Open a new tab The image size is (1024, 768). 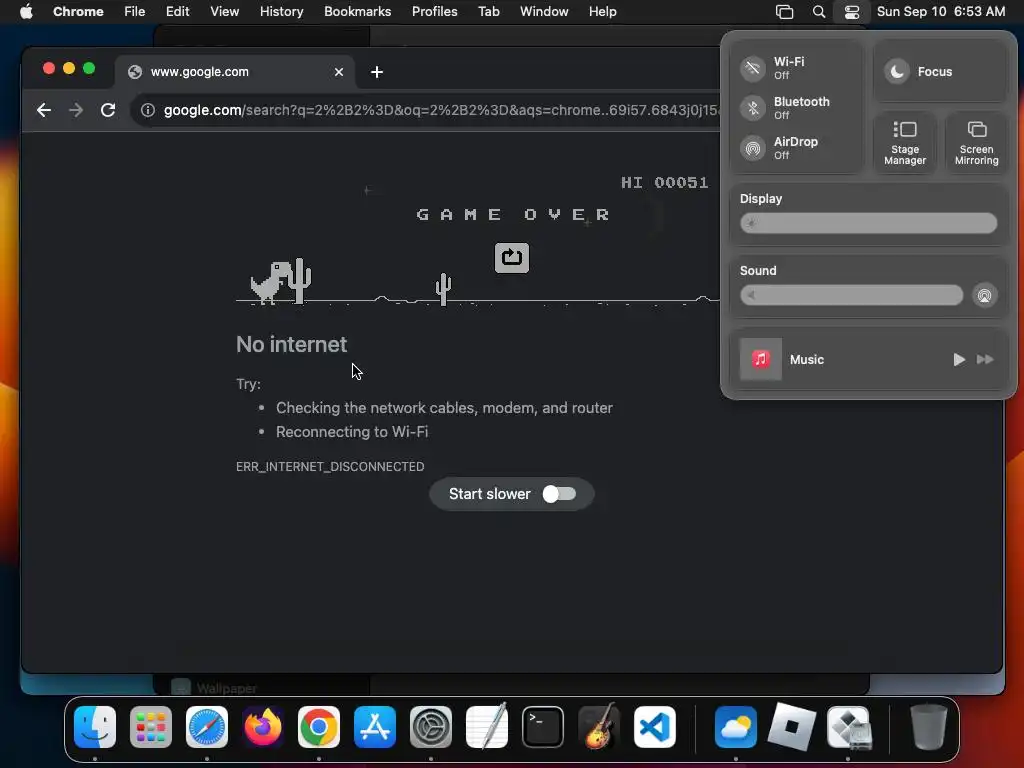point(377,72)
